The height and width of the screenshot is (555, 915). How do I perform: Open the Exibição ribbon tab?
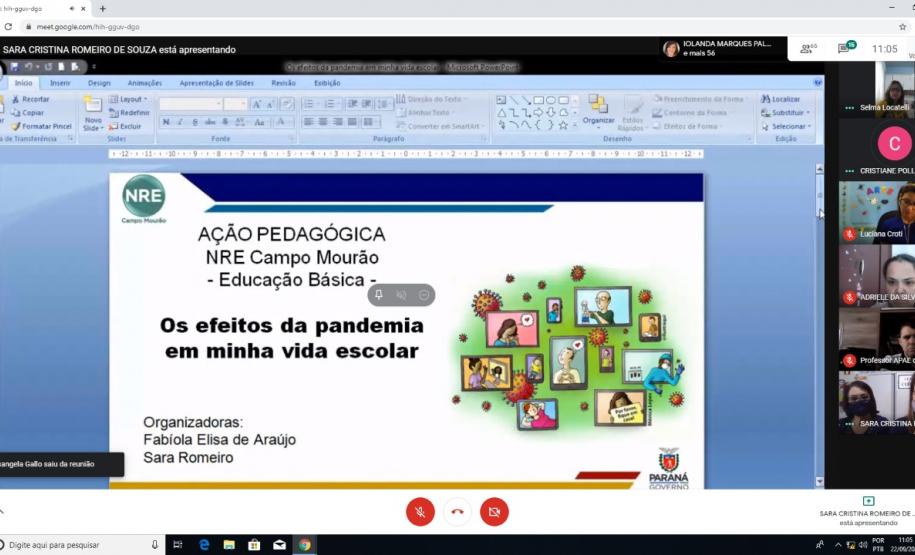327,83
